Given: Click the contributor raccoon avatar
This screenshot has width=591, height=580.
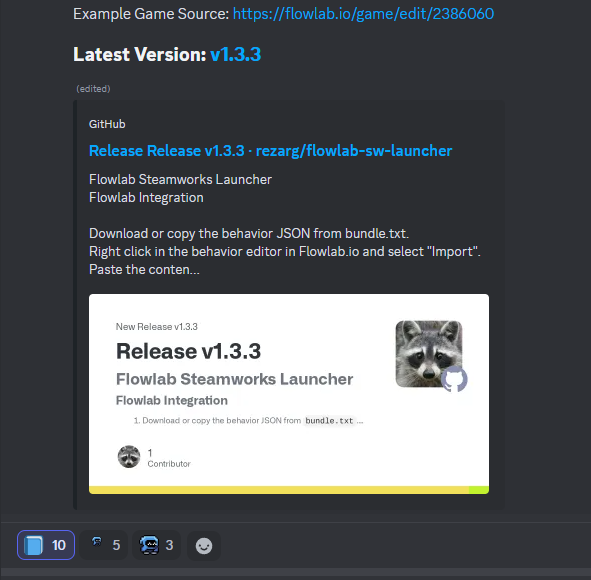Looking at the screenshot, I should coord(129,456).
